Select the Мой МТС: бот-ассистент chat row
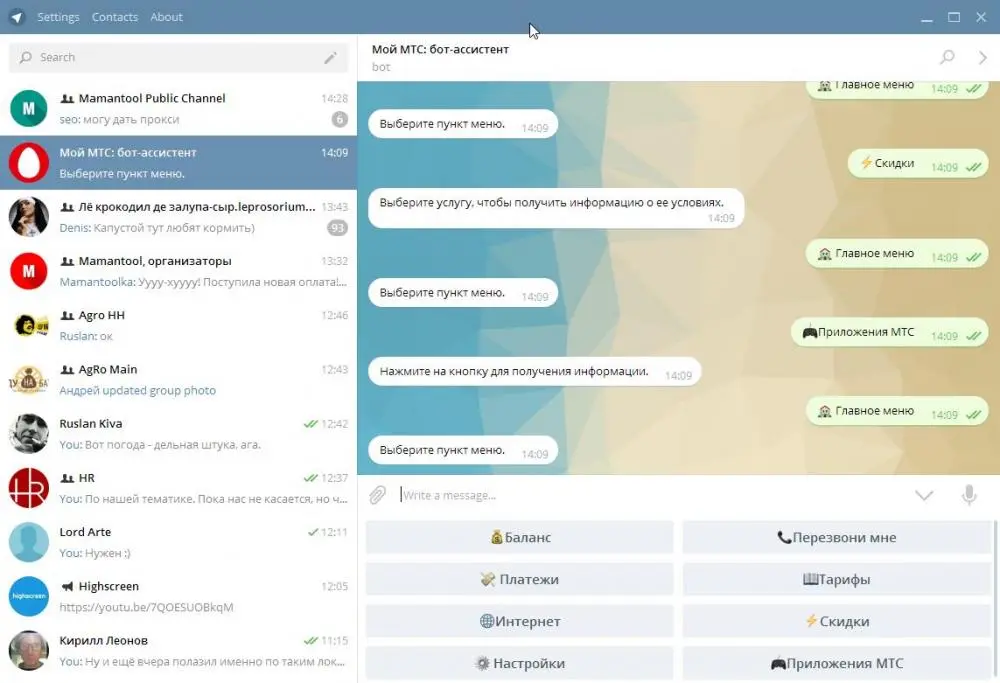Image resolution: width=1000 pixels, height=683 pixels. point(179,163)
